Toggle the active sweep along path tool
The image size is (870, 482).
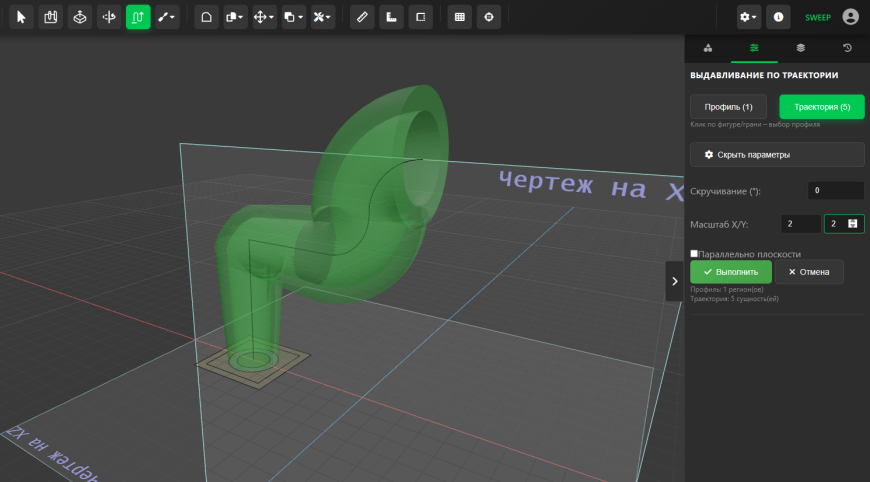(x=138, y=17)
